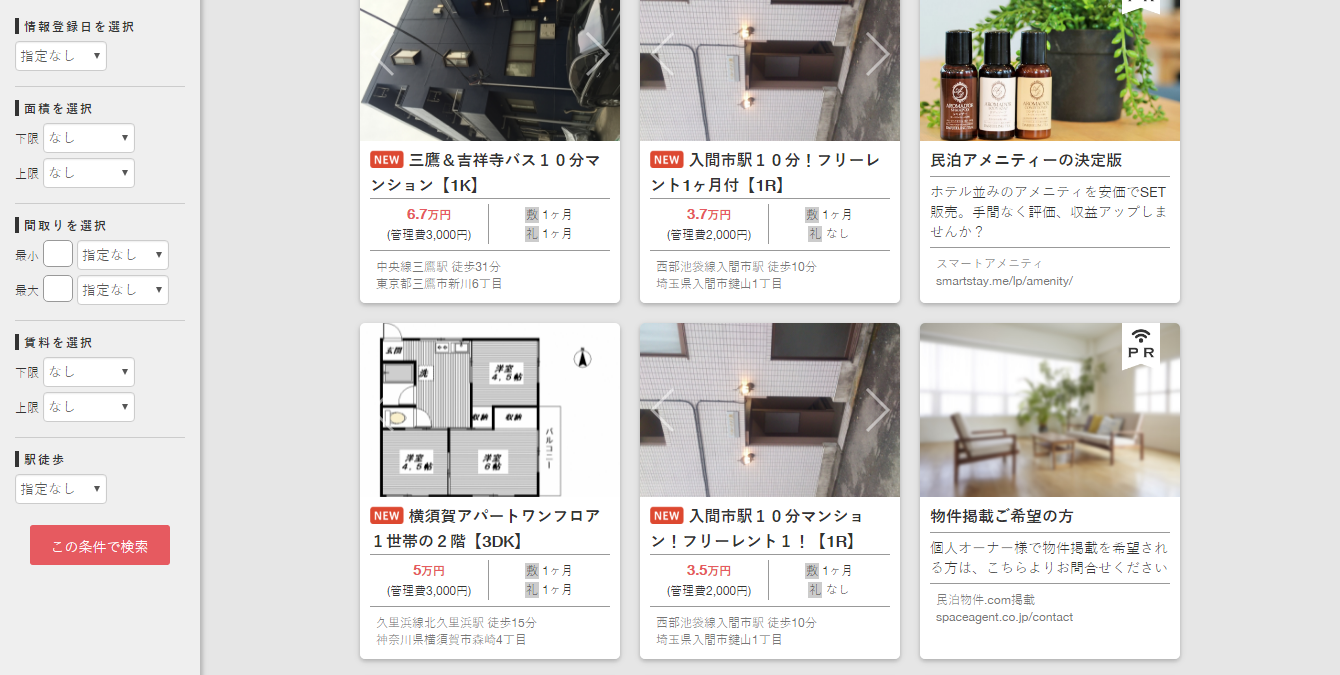Click previous-image arrow on 入間市駅１０分 フリーレント1ヶ月付 photo
Screen dimensions: 1340x675
point(663,53)
